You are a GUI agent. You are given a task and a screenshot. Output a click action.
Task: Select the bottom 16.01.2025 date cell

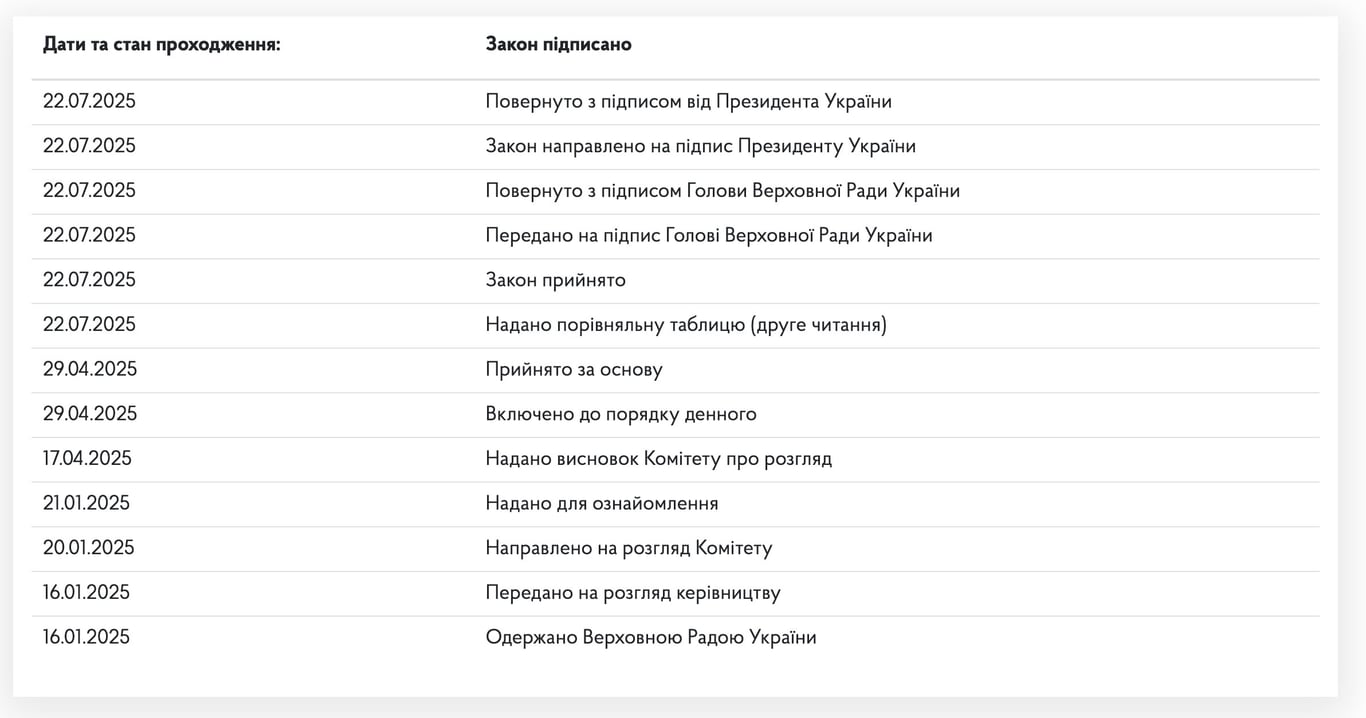coord(87,636)
